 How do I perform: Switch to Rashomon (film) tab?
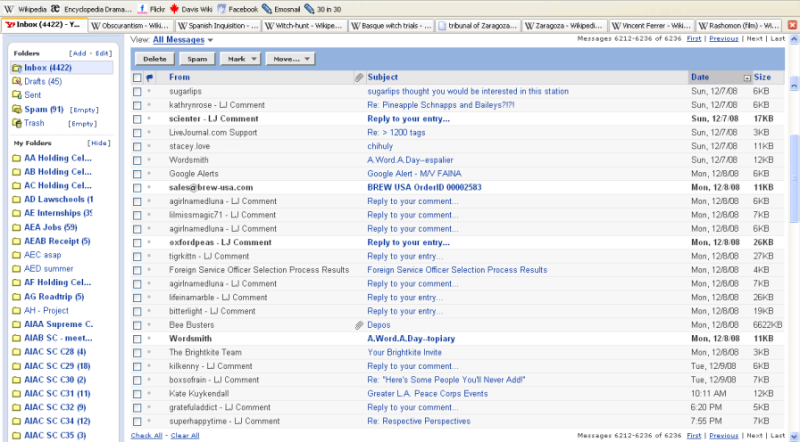(x=739, y=26)
